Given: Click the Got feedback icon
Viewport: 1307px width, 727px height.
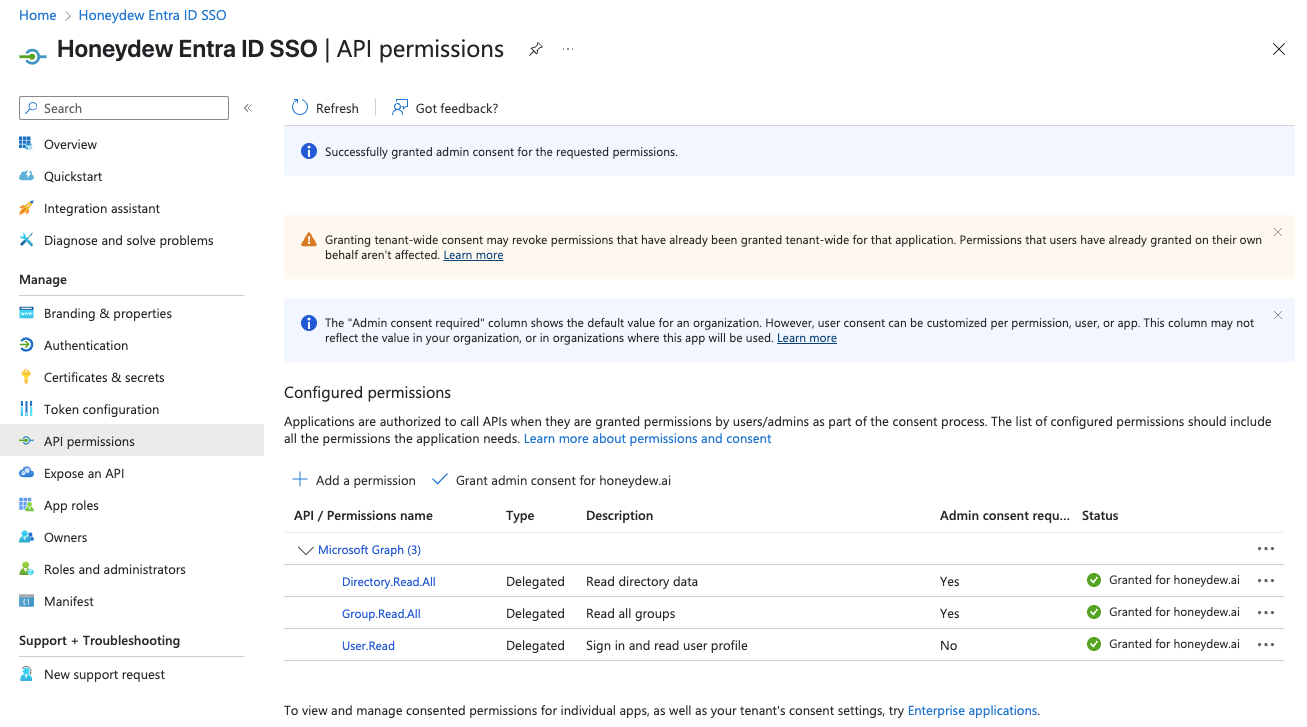Looking at the screenshot, I should click(x=400, y=108).
